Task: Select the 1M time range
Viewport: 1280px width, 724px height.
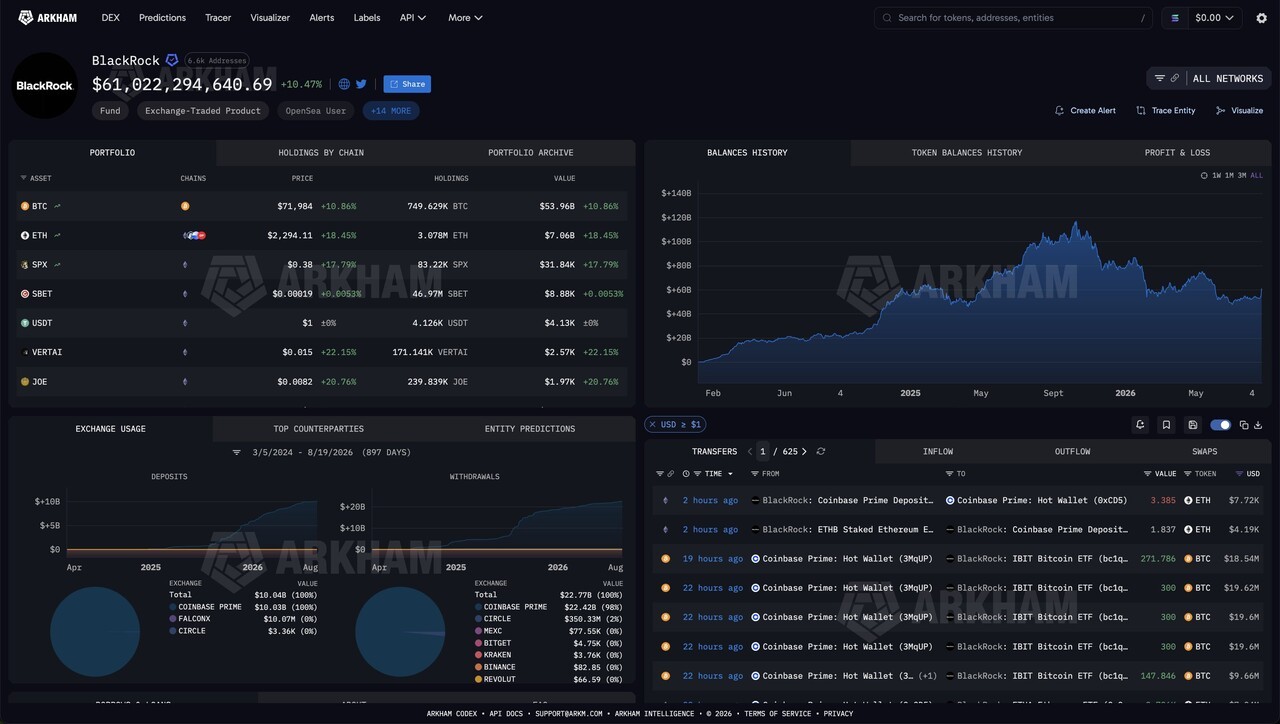Action: 1229,176
